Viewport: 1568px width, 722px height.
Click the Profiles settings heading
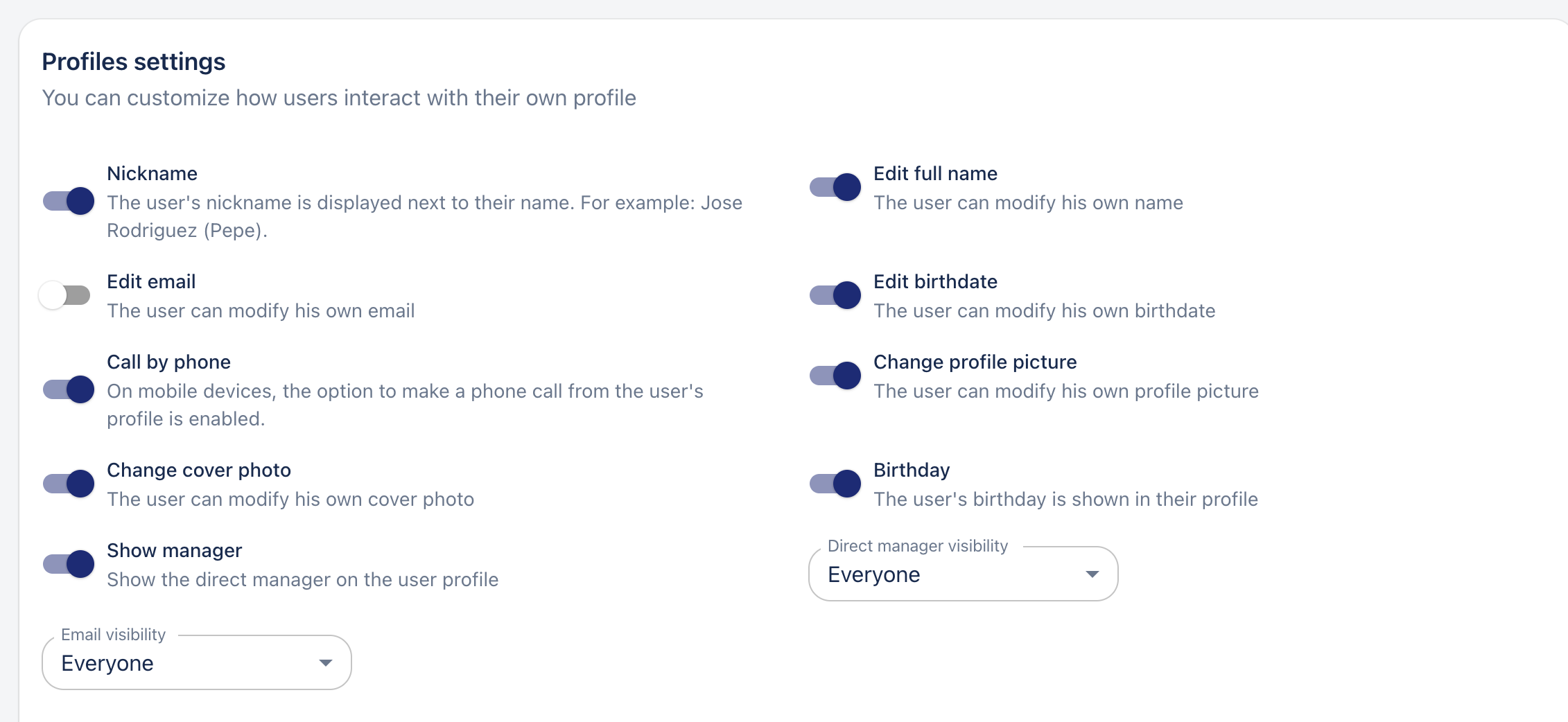click(x=134, y=62)
